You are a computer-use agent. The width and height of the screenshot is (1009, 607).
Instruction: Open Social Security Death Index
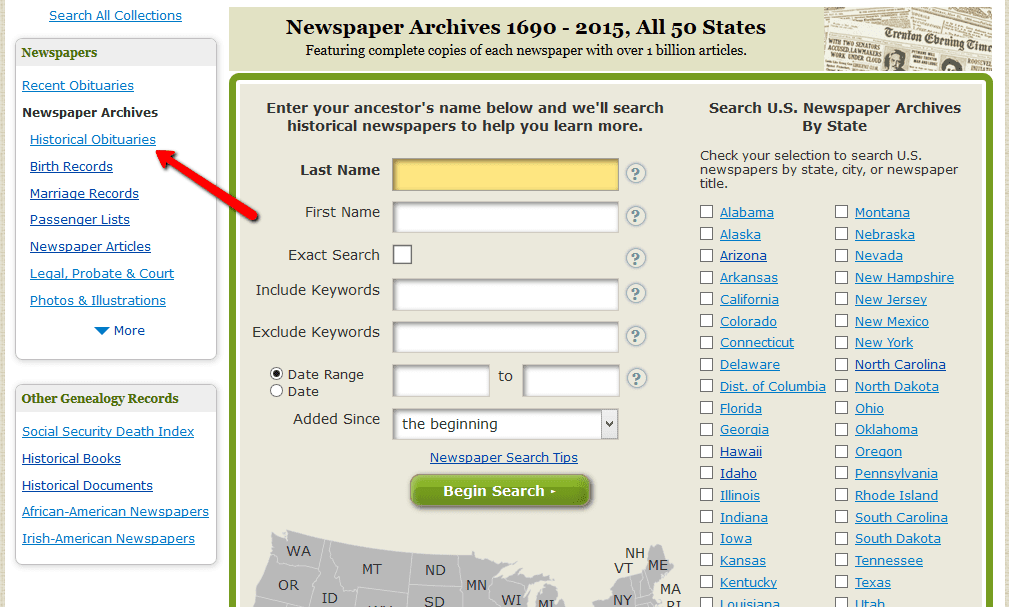pos(108,432)
